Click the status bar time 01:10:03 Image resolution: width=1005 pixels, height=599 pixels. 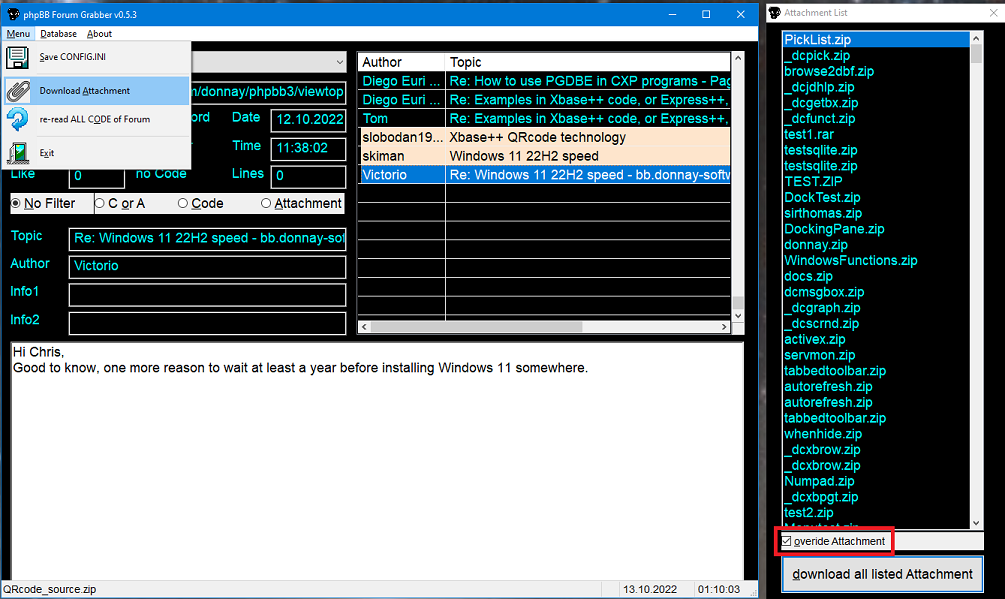point(718,589)
